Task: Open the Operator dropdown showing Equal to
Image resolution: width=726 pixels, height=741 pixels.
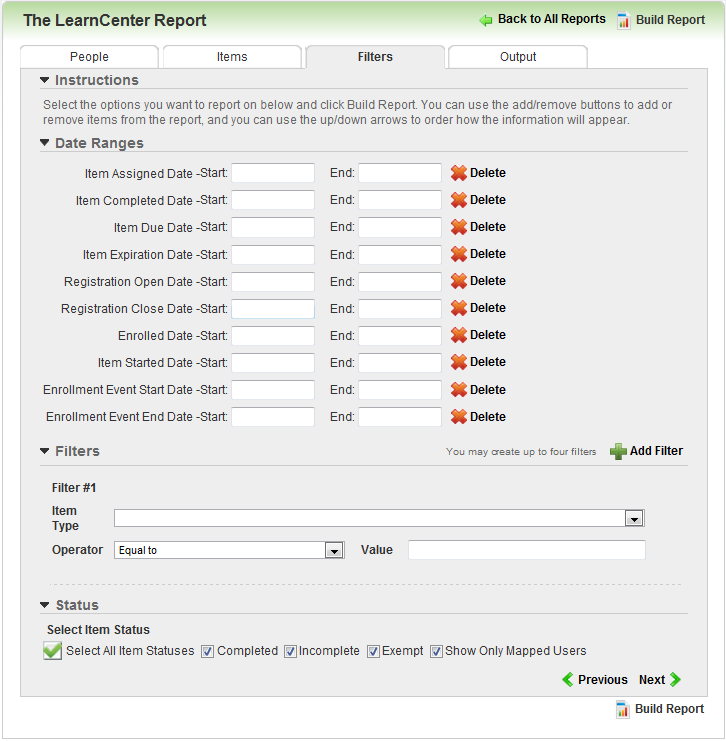Action: [x=334, y=551]
